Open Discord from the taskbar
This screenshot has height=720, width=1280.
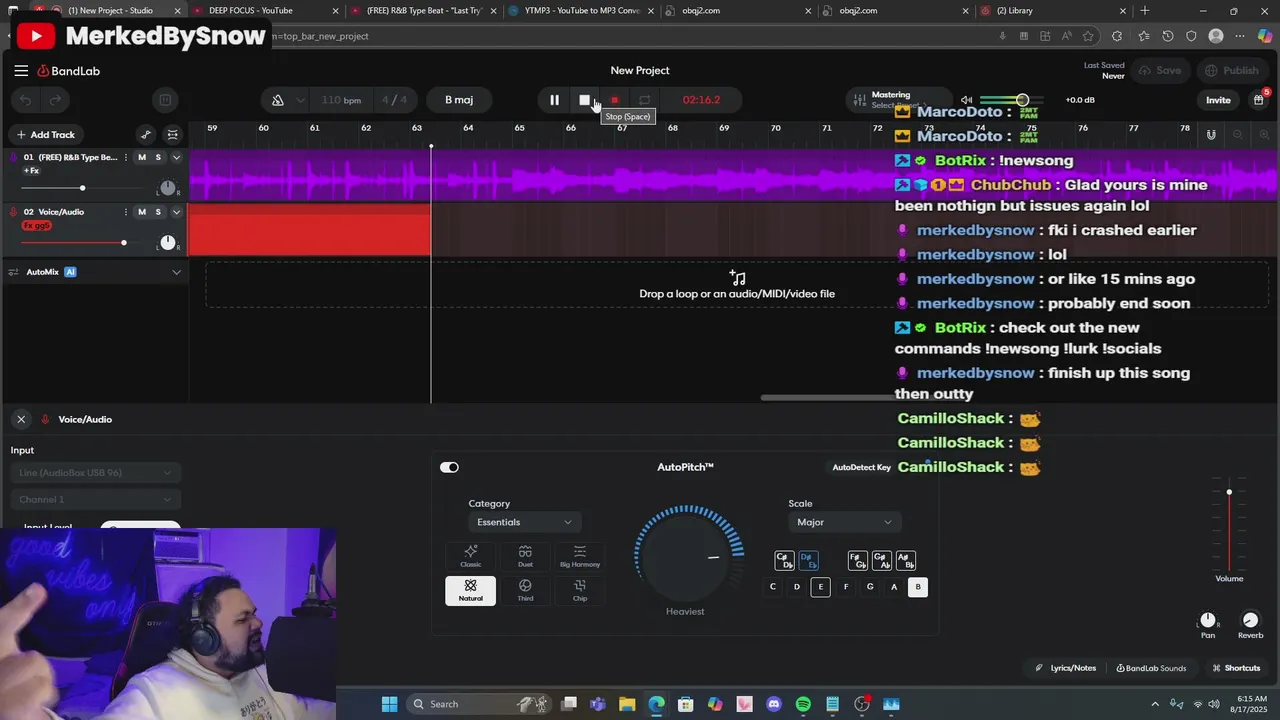coord(773,704)
